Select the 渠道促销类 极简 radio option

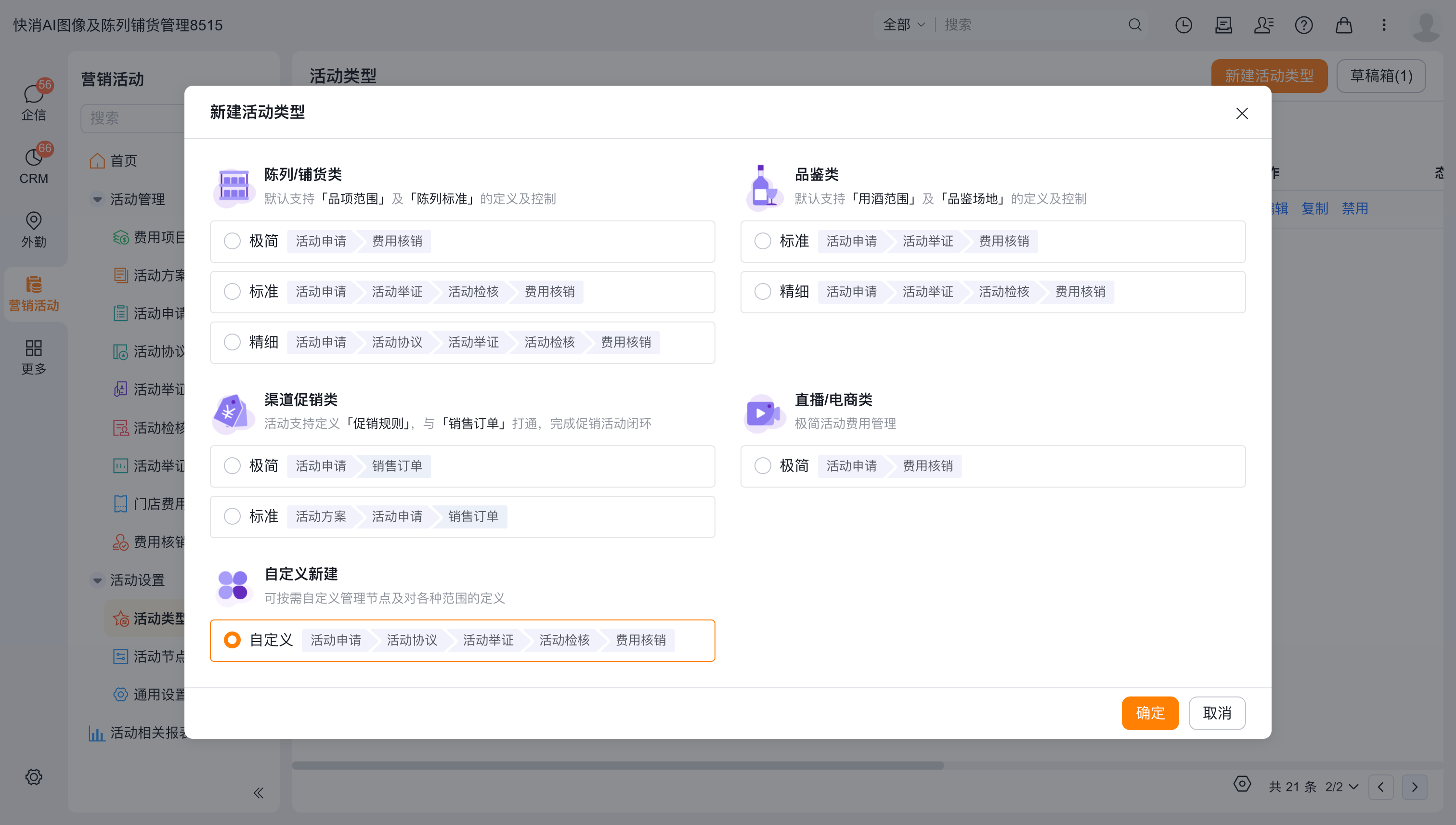(232, 466)
